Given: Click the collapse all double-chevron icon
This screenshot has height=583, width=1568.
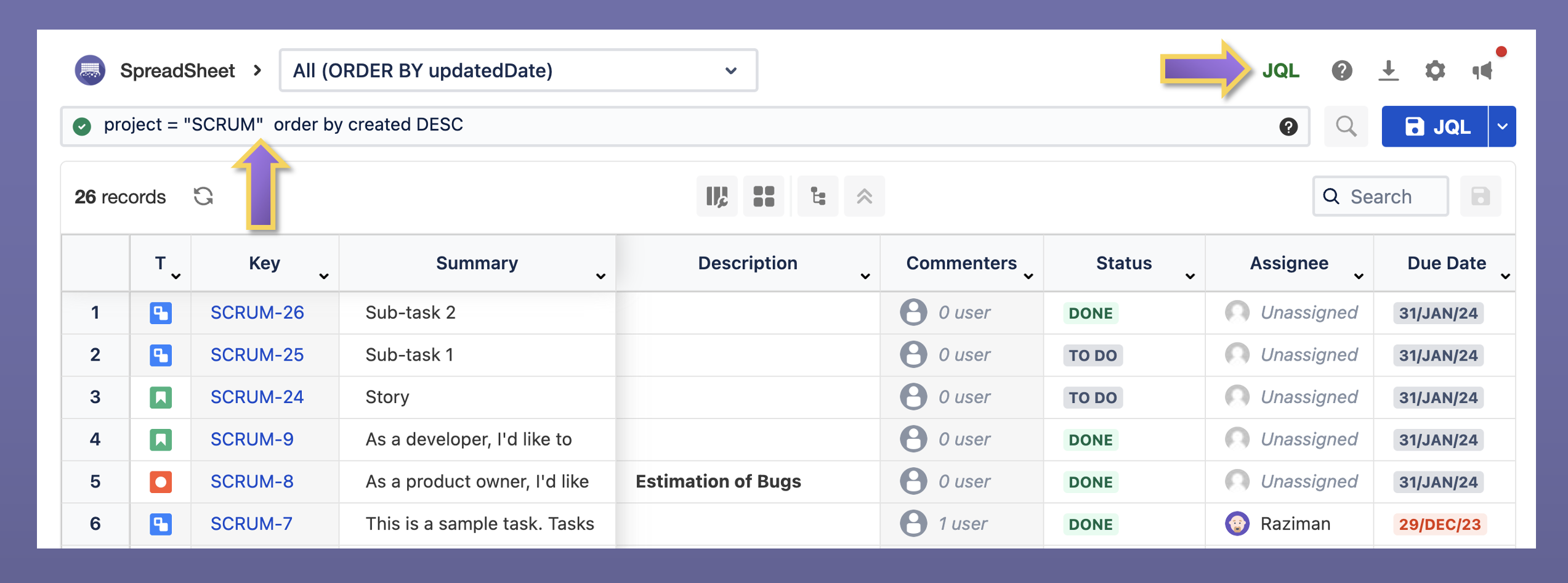Looking at the screenshot, I should point(864,197).
